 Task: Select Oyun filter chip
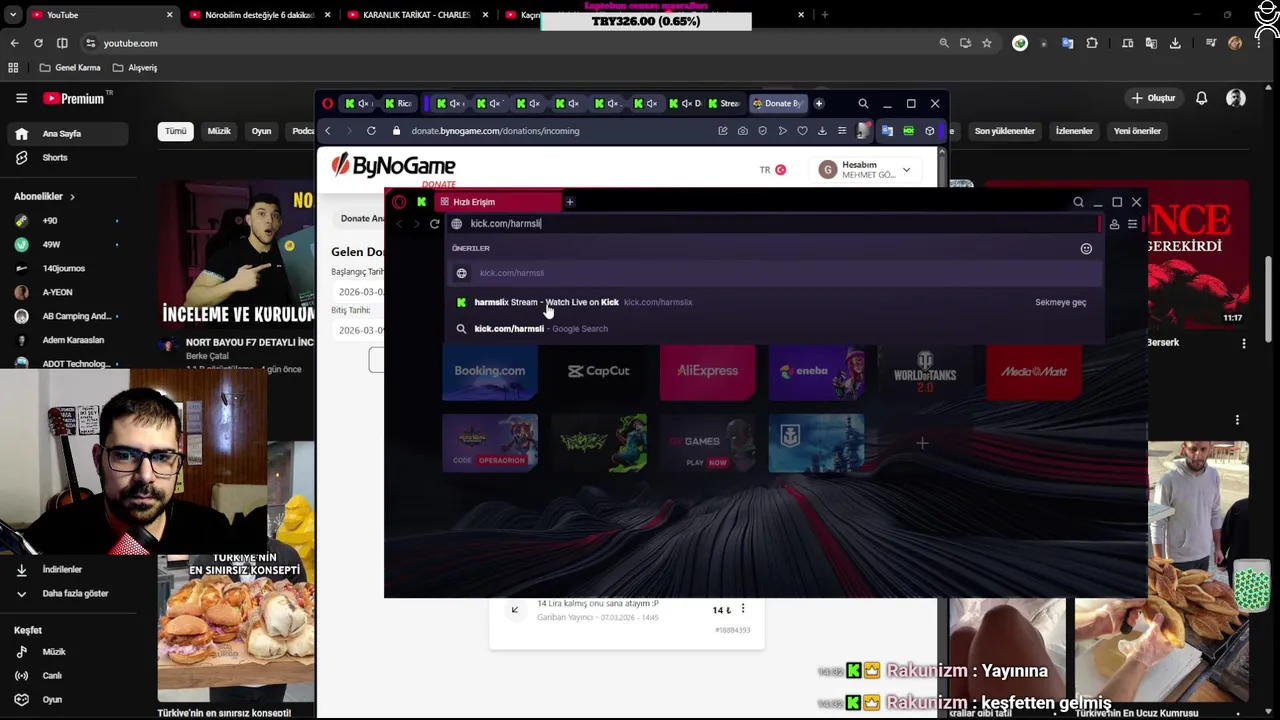click(x=262, y=131)
